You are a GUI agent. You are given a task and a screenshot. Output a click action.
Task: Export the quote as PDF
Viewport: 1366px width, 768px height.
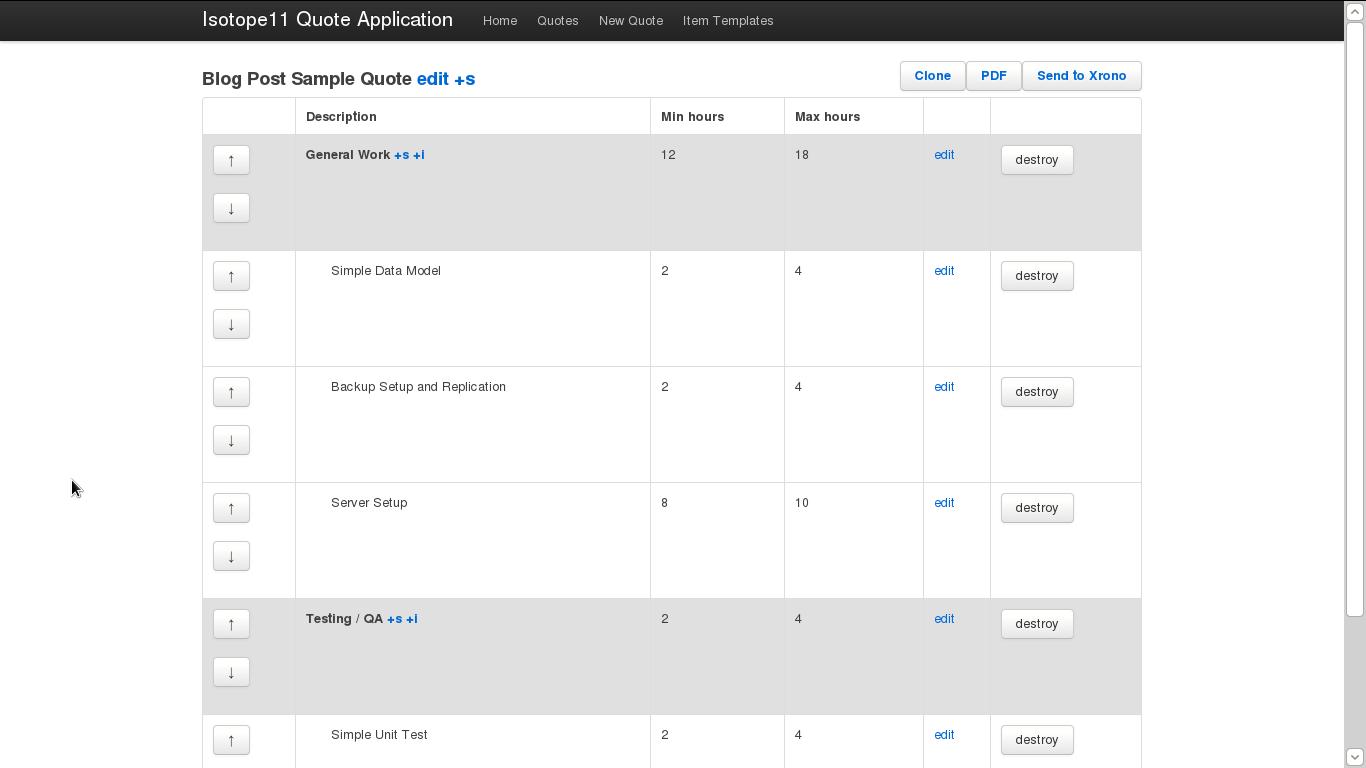pos(993,76)
